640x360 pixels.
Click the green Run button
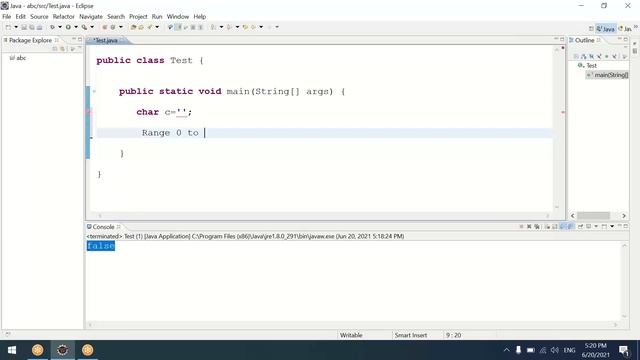[x=68, y=27]
